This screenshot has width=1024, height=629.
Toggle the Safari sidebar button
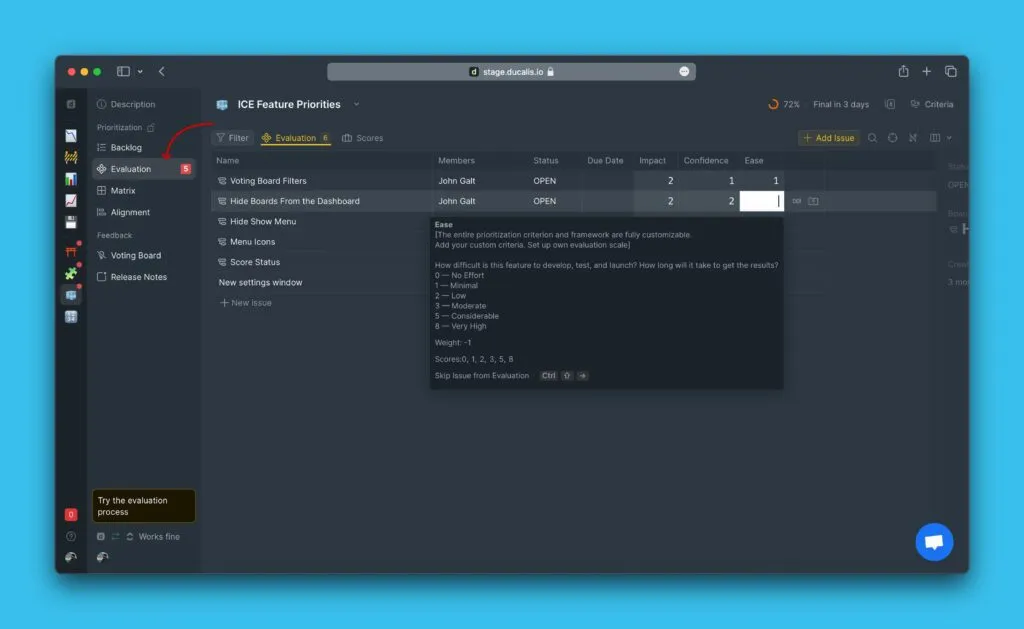tap(123, 72)
